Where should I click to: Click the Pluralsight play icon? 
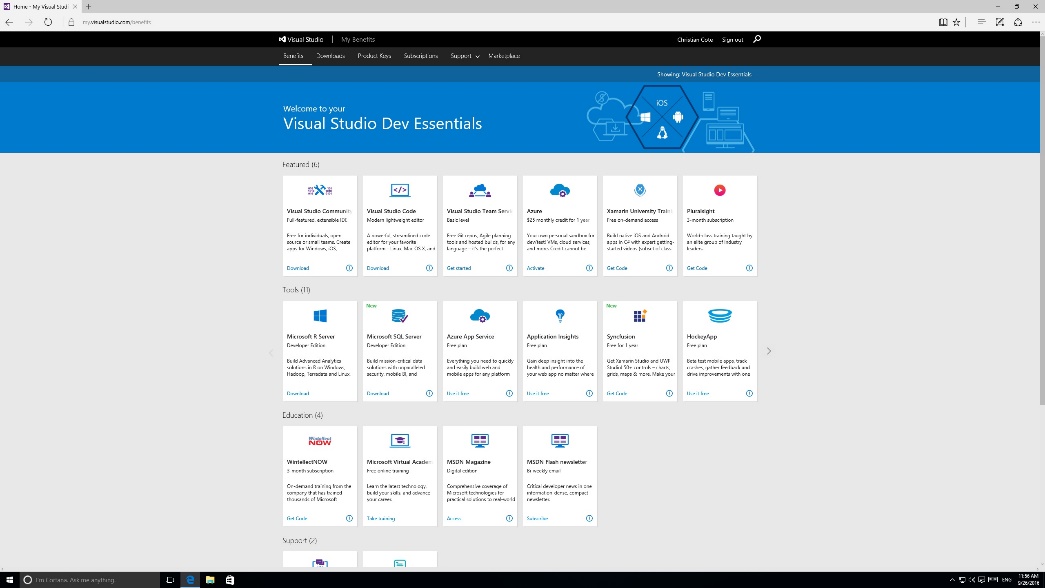(x=720, y=191)
